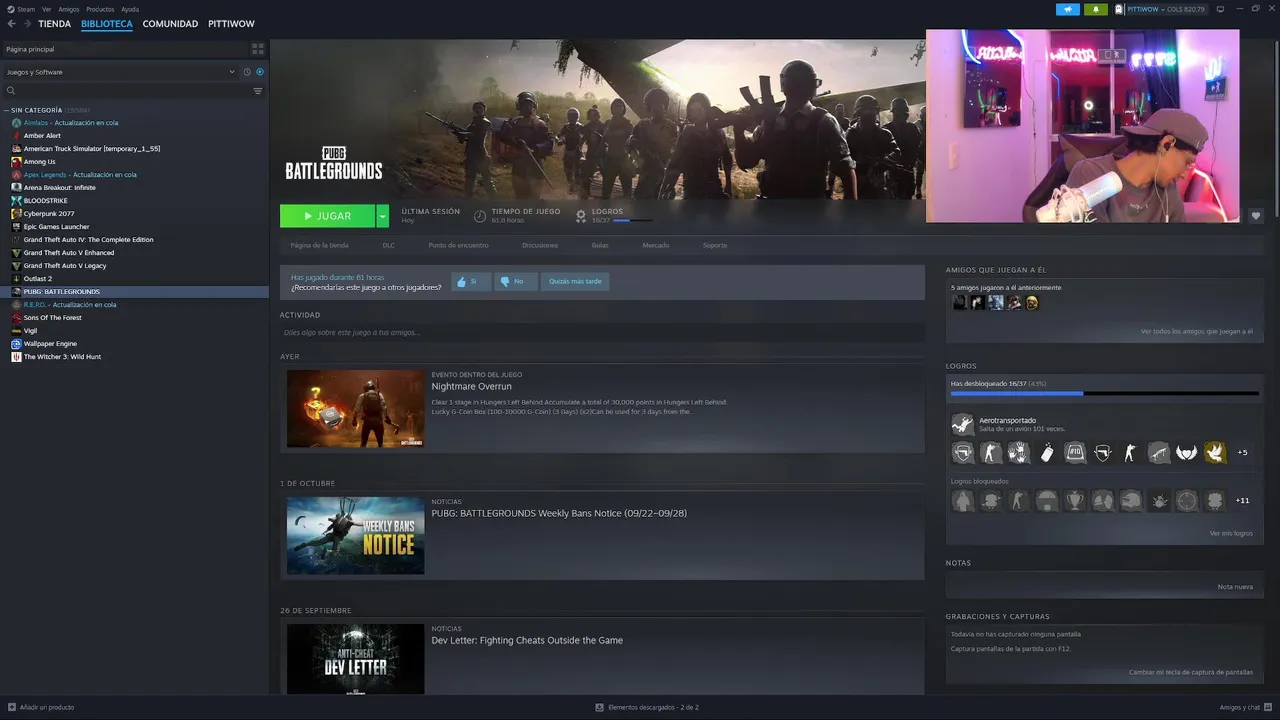
Task: Click the achievements progress bar
Action: click(x=1104, y=394)
